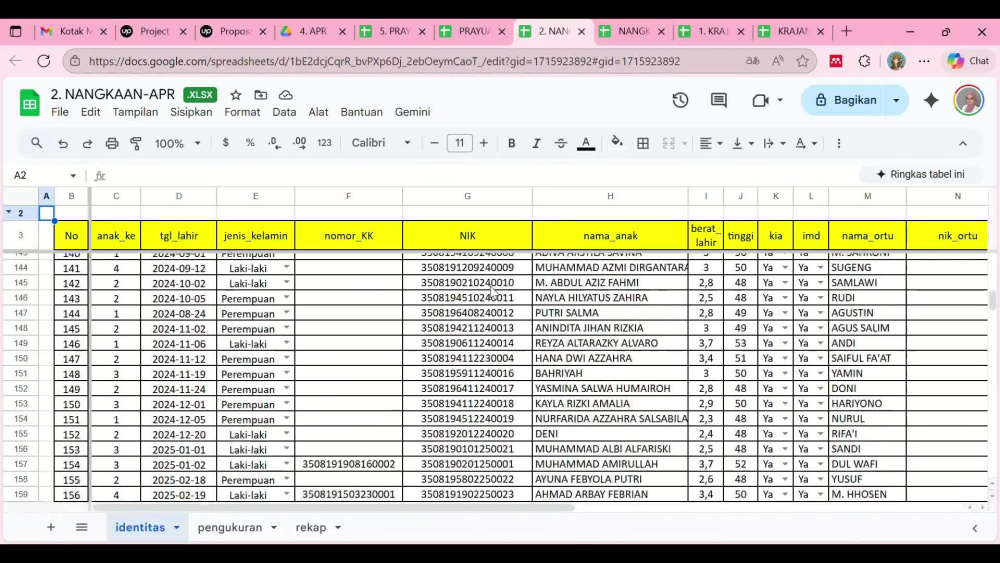Image resolution: width=1000 pixels, height=563 pixels.
Task: Open fill color picker
Action: (617, 143)
